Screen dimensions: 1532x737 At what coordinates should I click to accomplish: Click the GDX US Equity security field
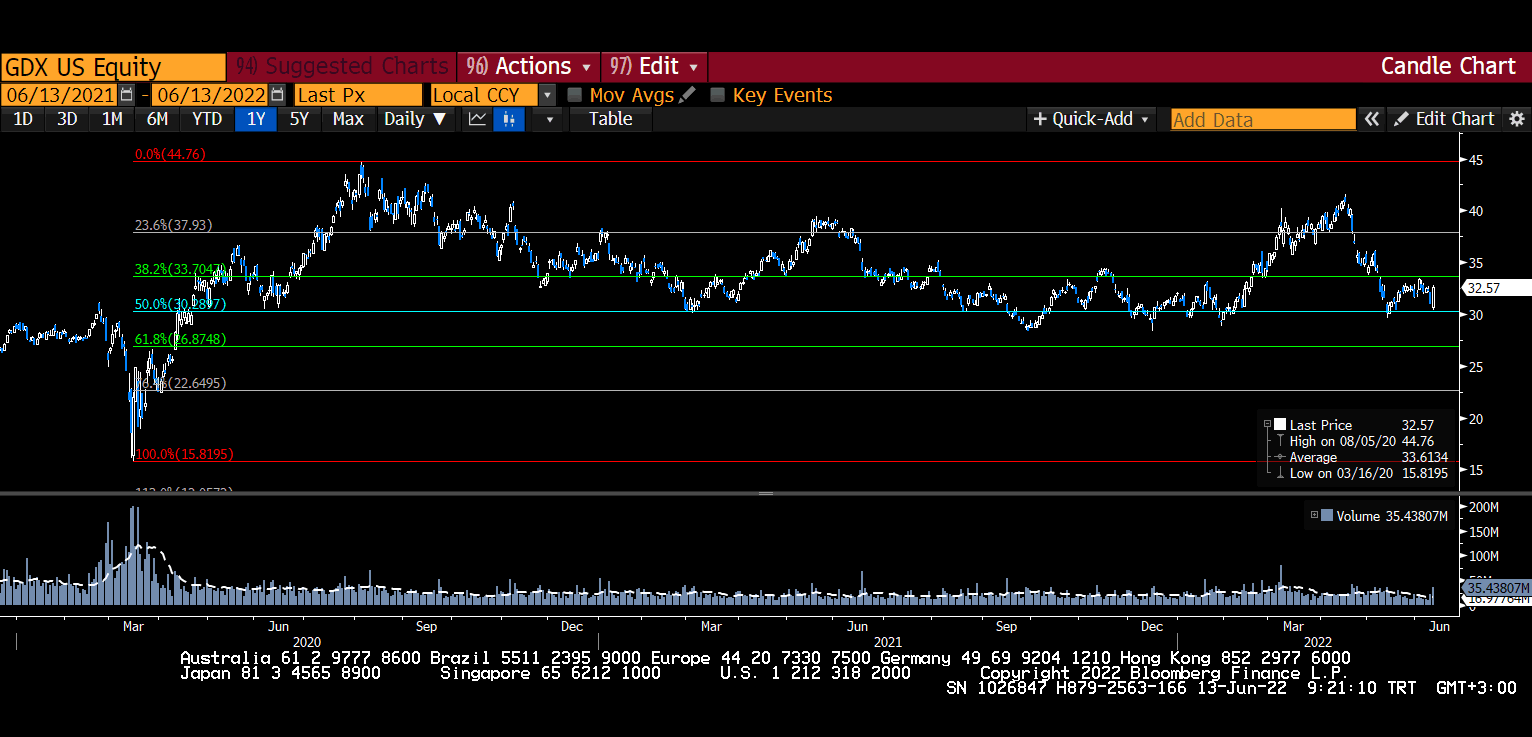[113, 67]
